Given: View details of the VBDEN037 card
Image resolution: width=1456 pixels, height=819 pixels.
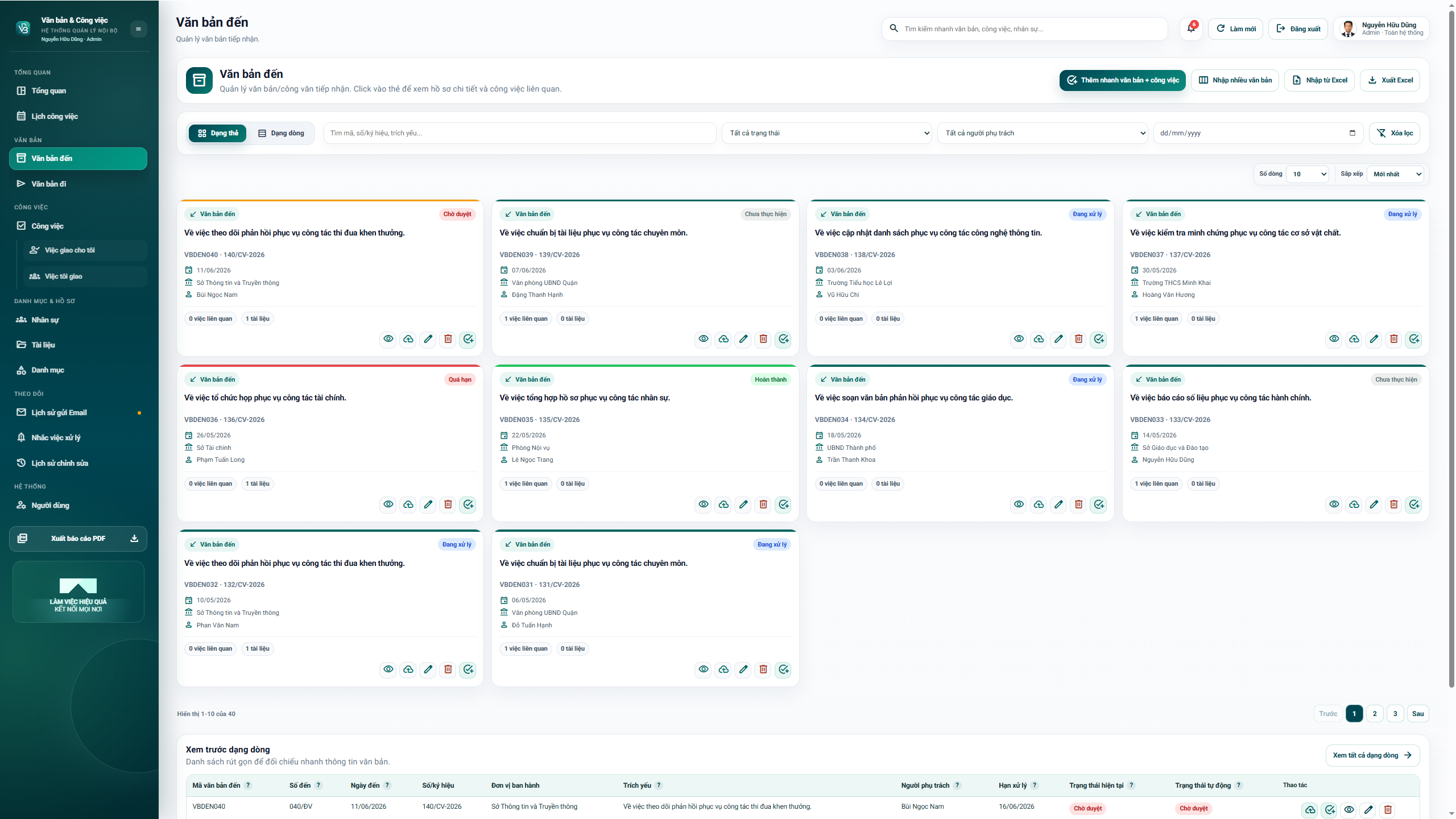Looking at the screenshot, I should pyautogui.click(x=1334, y=339).
